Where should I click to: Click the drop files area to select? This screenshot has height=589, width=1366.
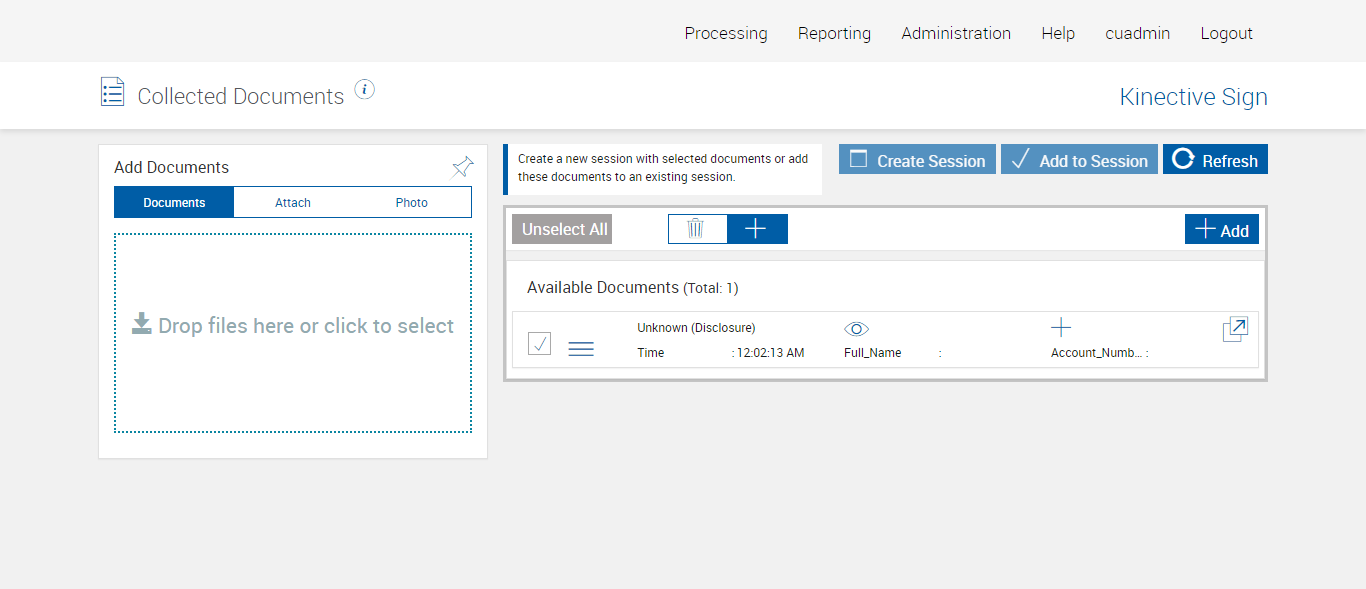(x=293, y=332)
